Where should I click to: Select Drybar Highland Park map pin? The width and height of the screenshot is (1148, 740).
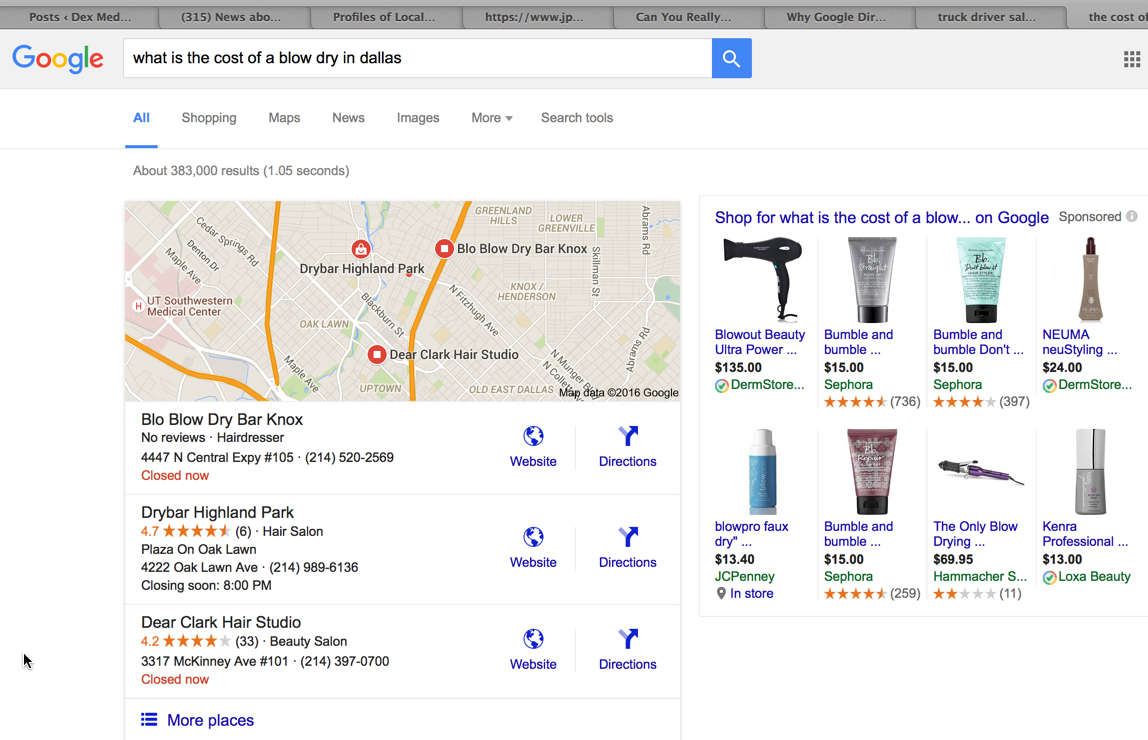pos(360,249)
